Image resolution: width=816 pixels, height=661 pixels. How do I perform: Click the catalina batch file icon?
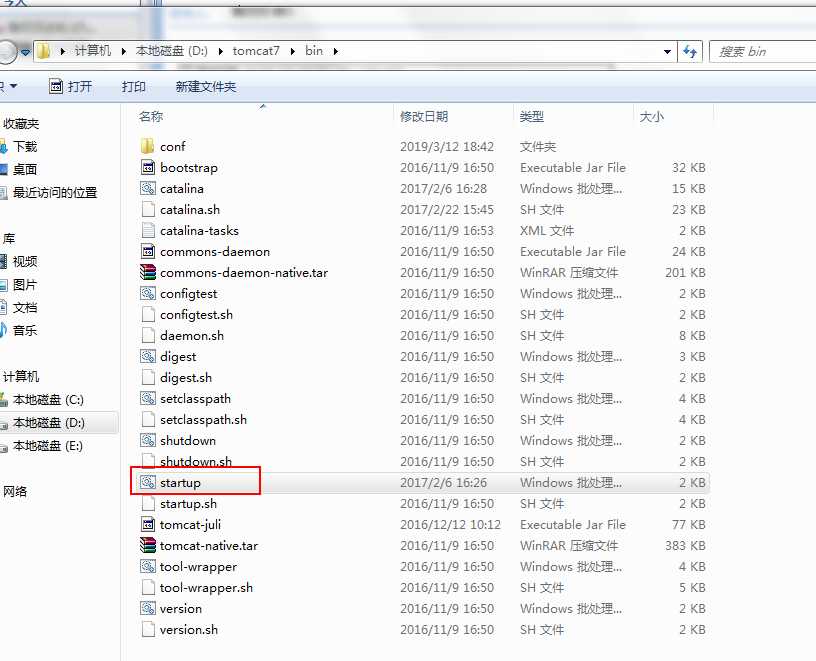(148, 188)
